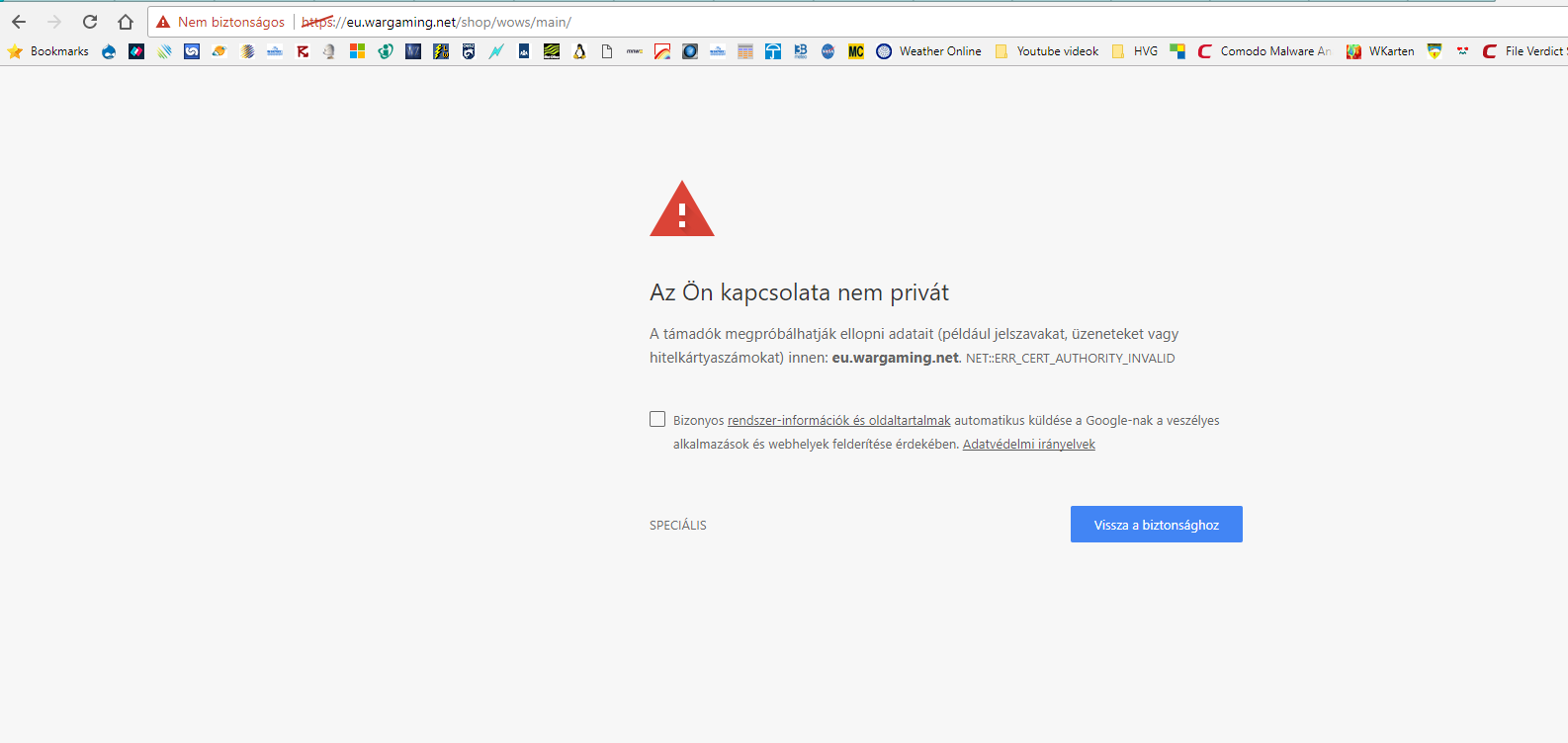Open the blank page bookmark icon

tap(607, 51)
